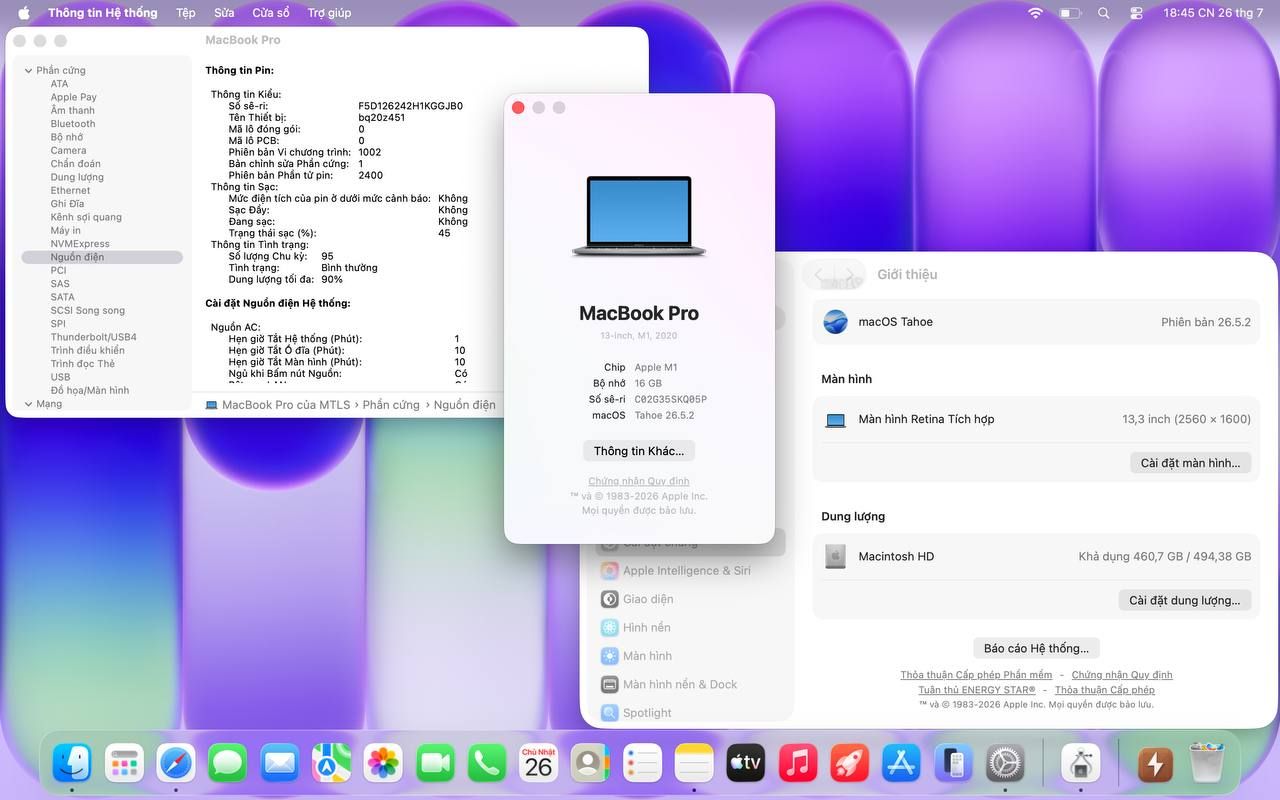Screen dimensions: 1280x800
Task: Open the red rocket app in the Dock
Action: point(849,764)
